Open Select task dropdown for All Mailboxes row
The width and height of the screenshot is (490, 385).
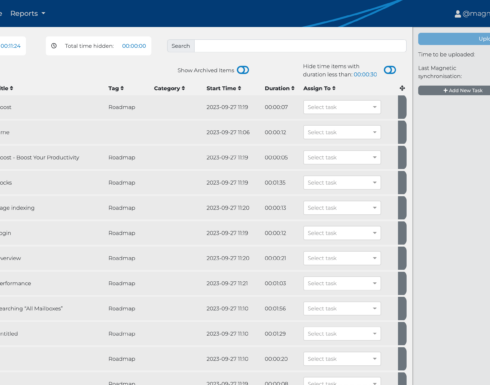click(x=342, y=308)
